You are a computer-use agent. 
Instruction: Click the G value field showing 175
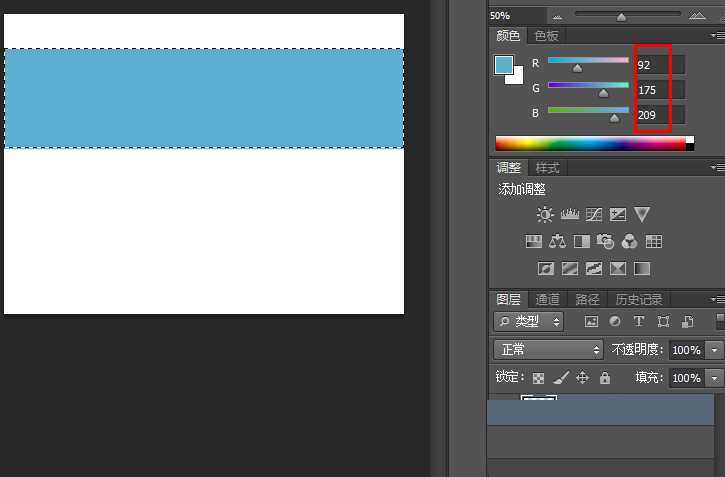click(660, 90)
